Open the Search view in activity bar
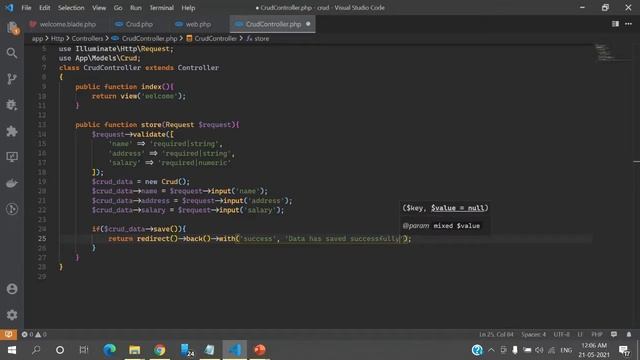Viewport: 640px width, 360px height. pyautogui.click(x=12, y=53)
